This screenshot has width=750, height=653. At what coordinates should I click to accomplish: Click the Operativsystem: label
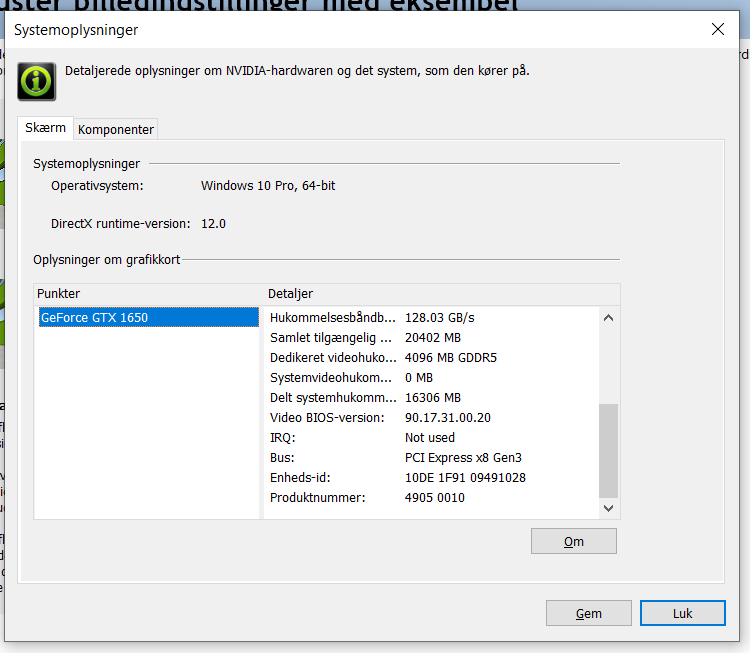(97, 186)
